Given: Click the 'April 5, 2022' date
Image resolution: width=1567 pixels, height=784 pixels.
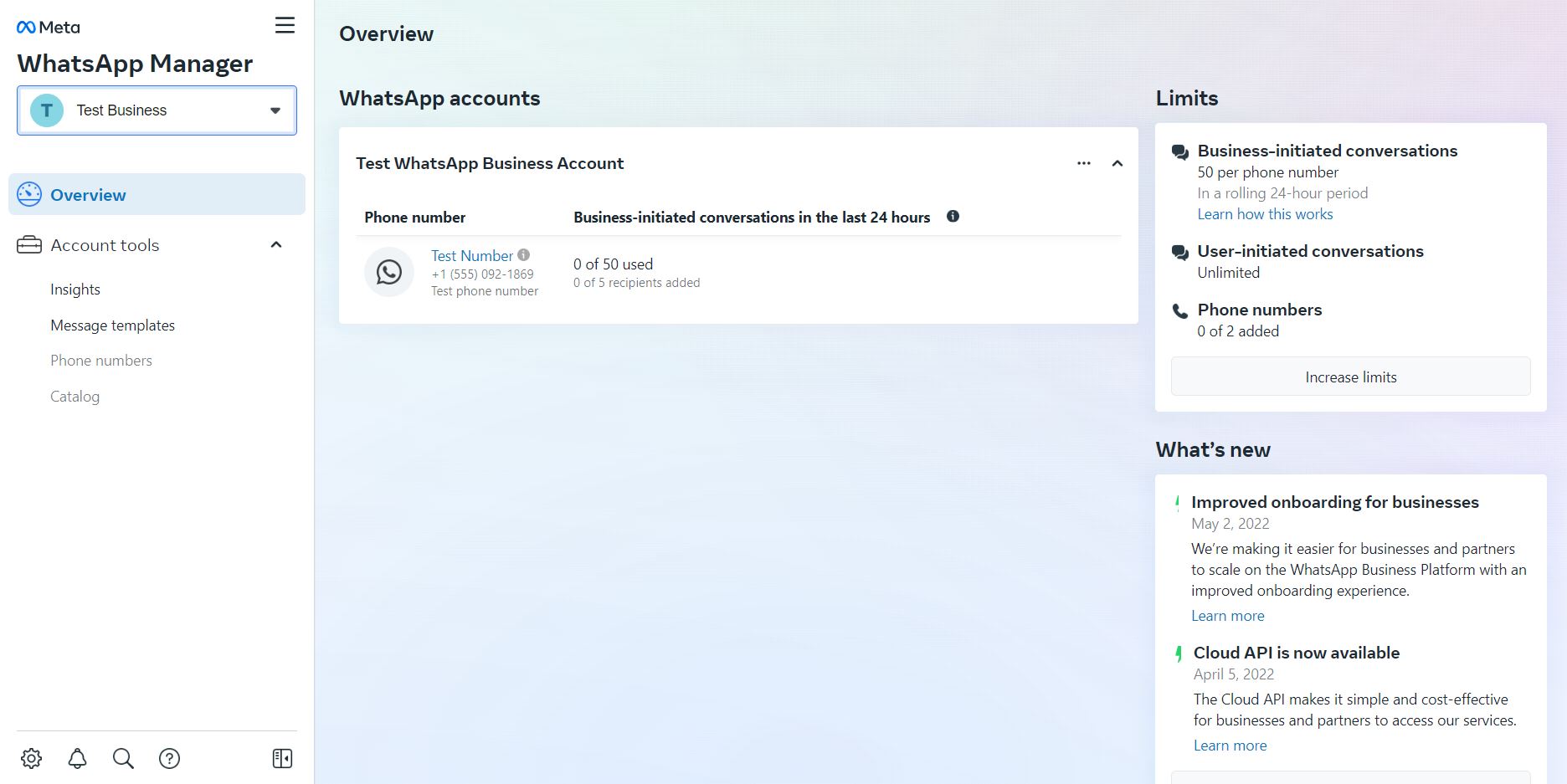Looking at the screenshot, I should 1234,674.
